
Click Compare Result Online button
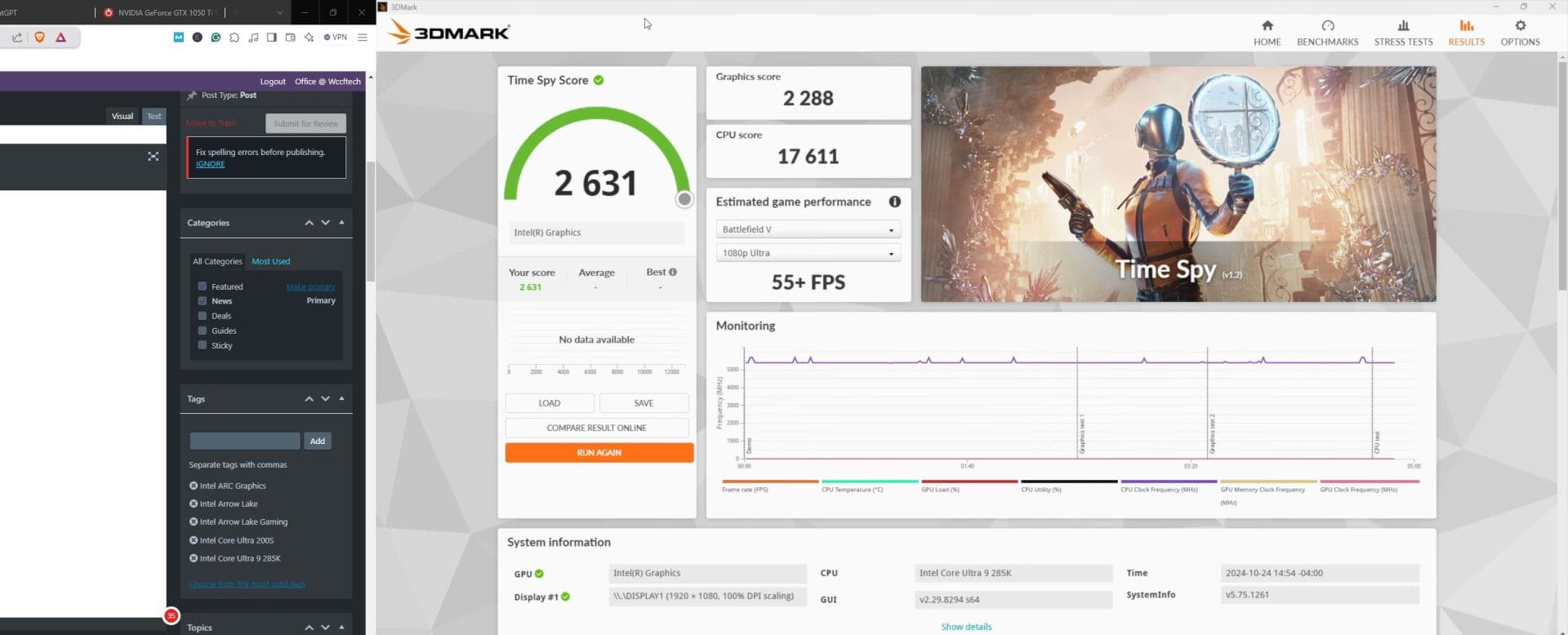[x=596, y=428]
